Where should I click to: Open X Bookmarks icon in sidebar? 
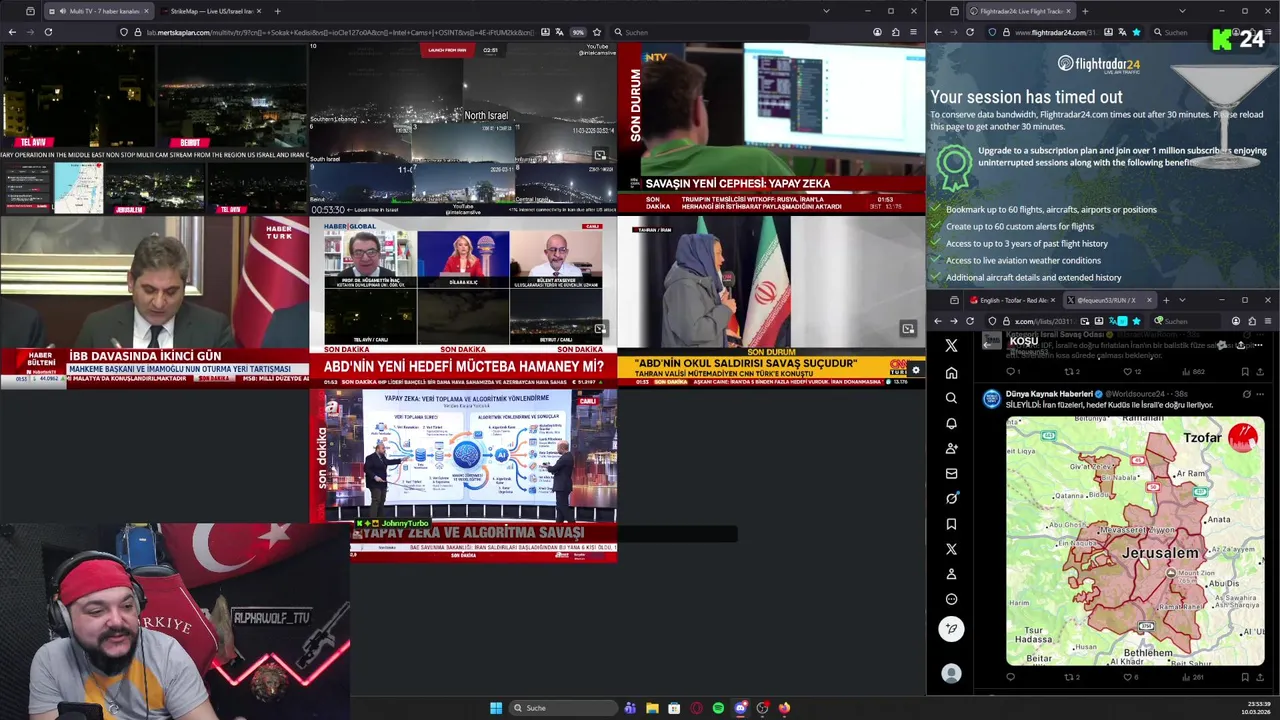951,524
